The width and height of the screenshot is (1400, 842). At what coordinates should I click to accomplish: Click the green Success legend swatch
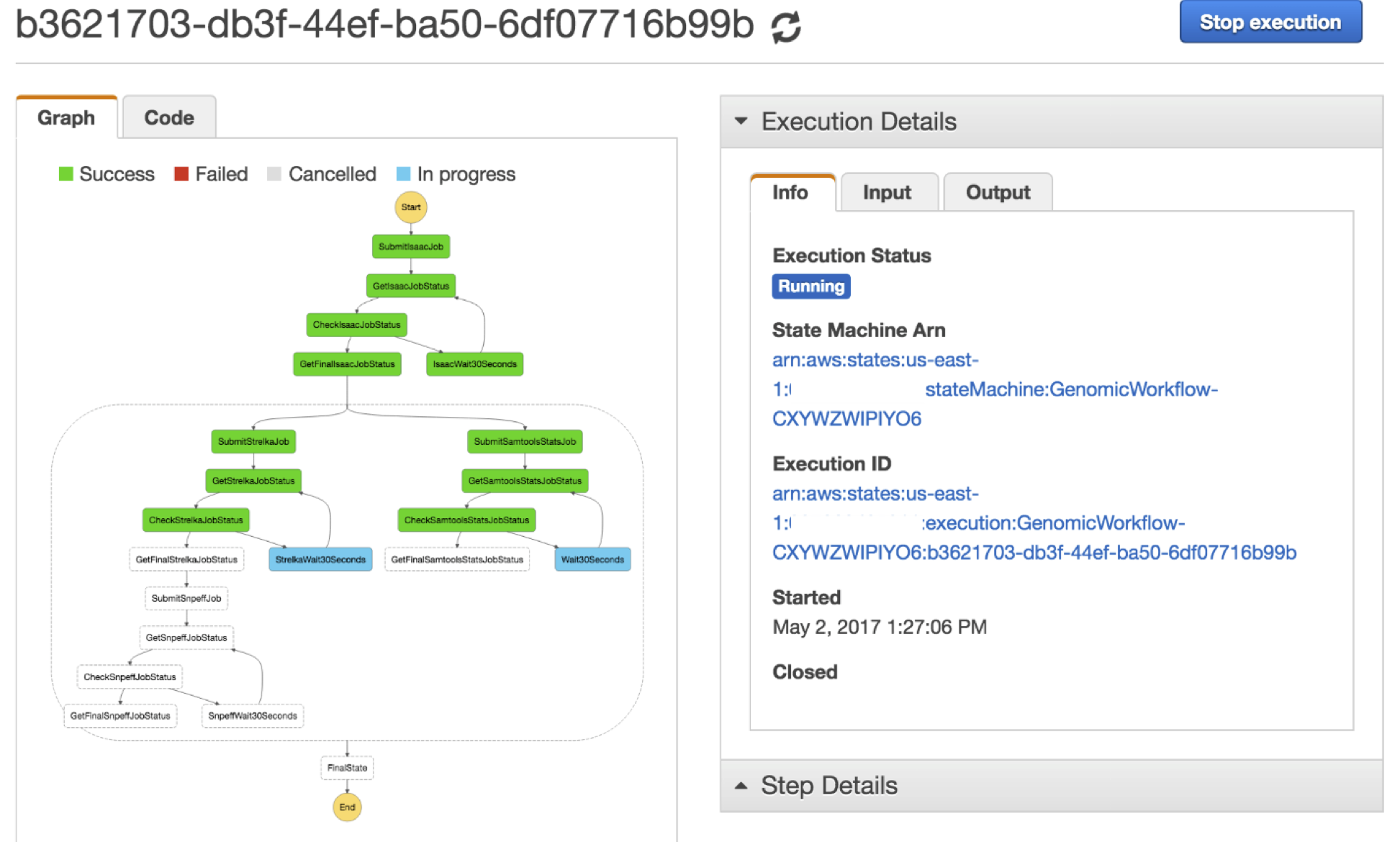[x=66, y=174]
